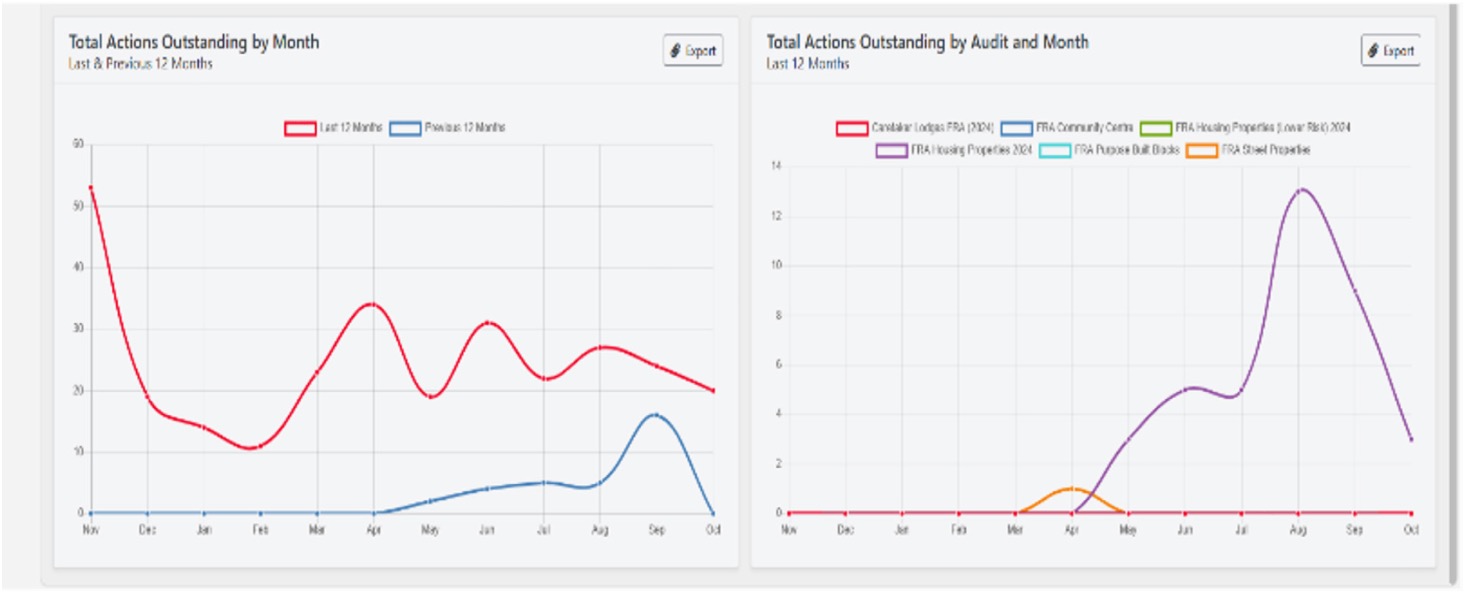Hide the purple FRA Housing Properties 2024 series
This screenshot has width=1465, height=593.
(x=892, y=150)
